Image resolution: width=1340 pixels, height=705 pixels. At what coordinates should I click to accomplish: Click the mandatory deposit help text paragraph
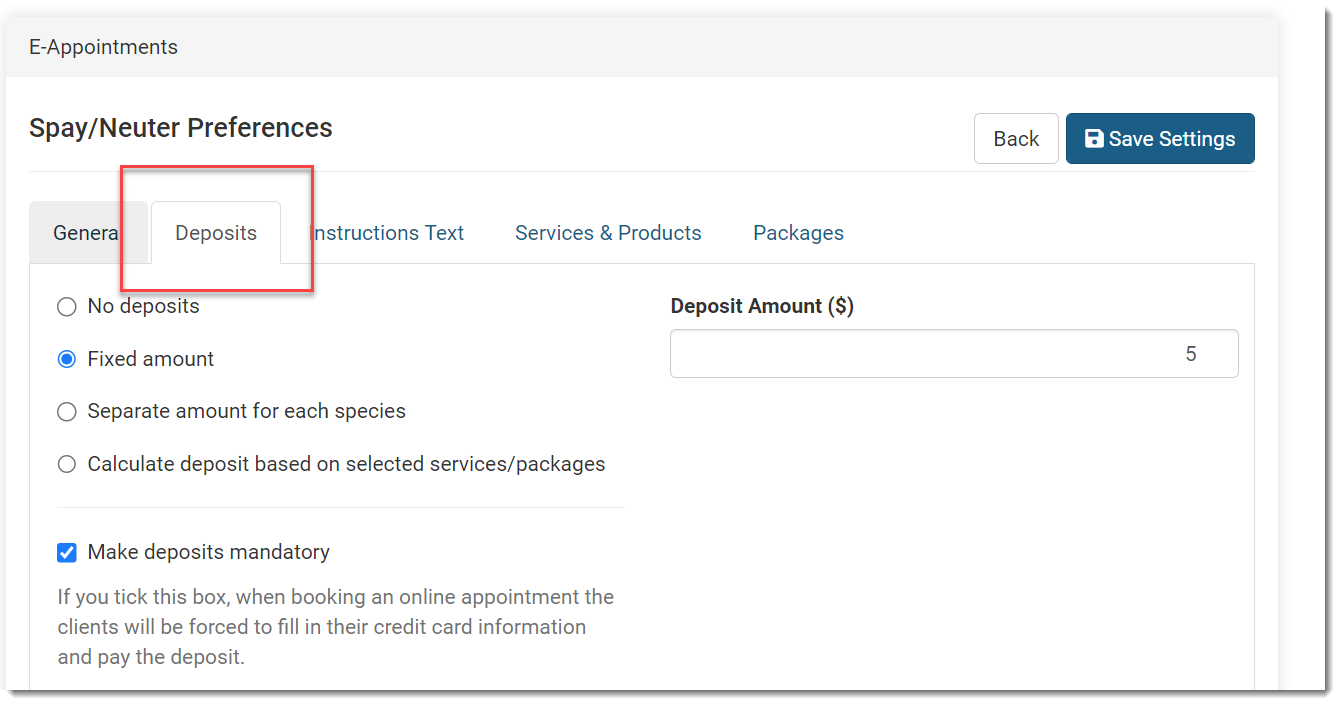[x=335, y=627]
